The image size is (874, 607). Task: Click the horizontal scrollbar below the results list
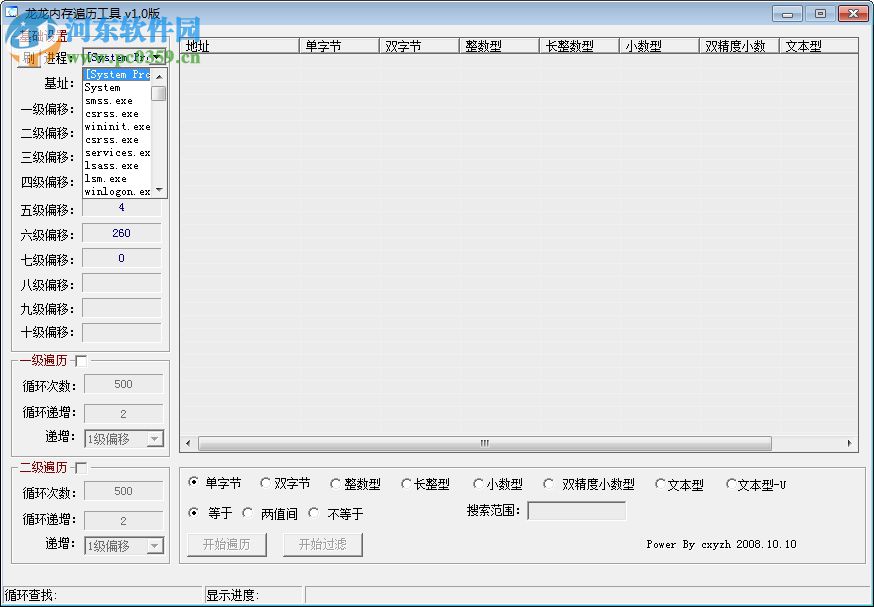click(x=483, y=443)
